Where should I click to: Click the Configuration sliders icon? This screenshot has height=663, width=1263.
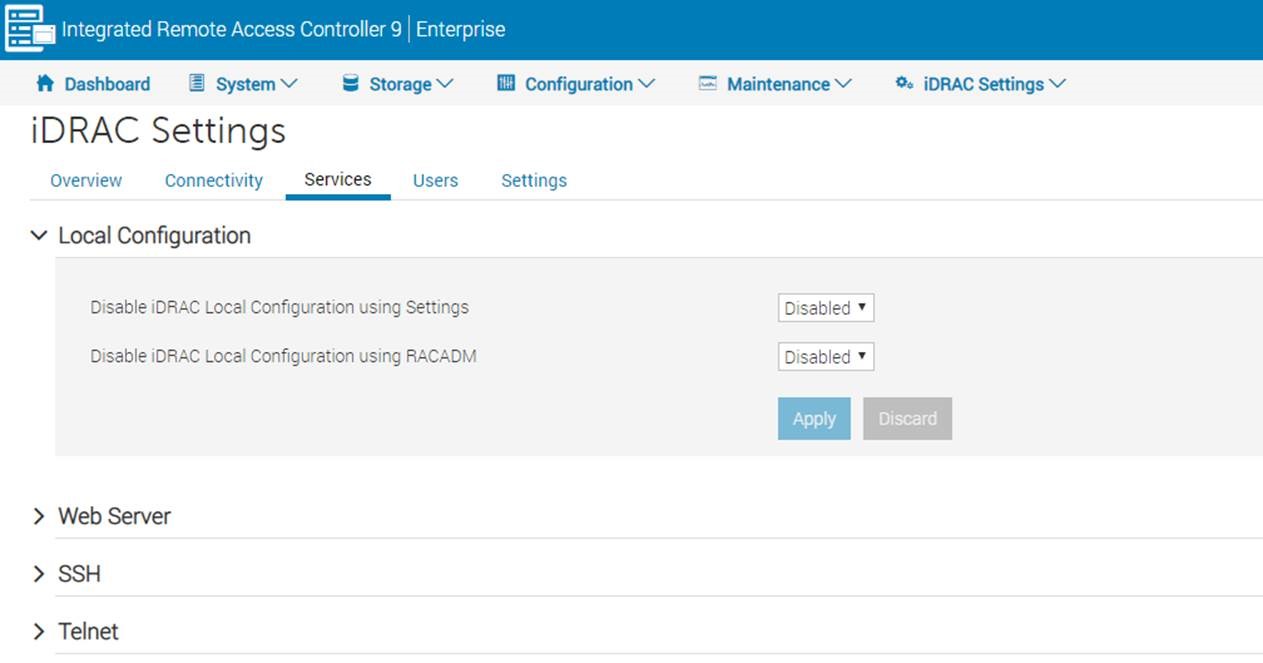click(x=506, y=84)
